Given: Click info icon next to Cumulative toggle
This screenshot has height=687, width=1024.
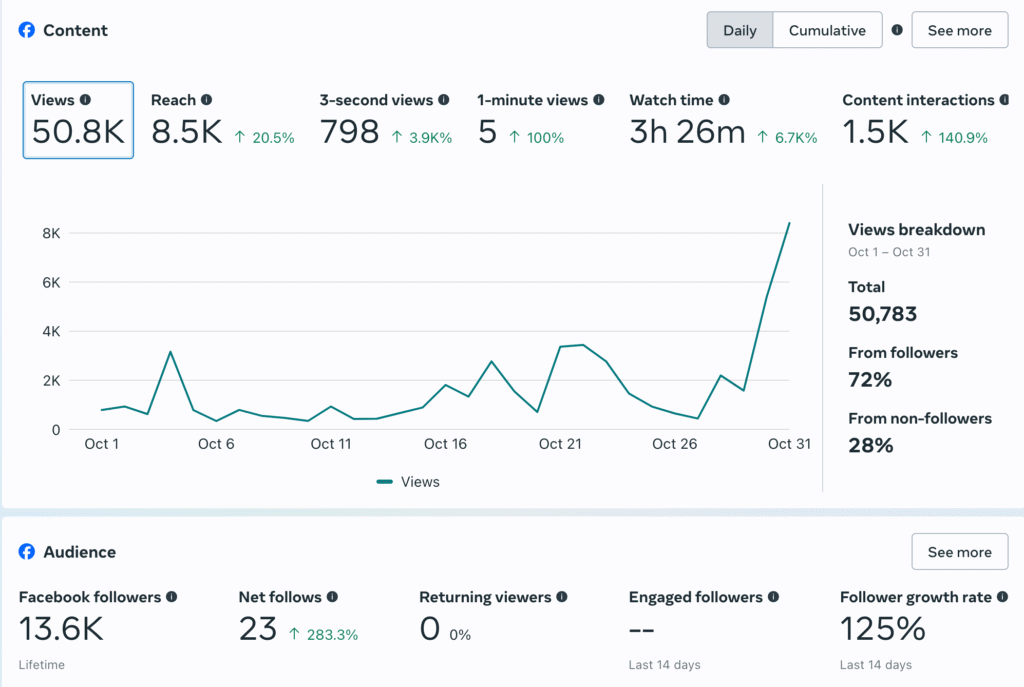Looking at the screenshot, I should pyautogui.click(x=897, y=30).
